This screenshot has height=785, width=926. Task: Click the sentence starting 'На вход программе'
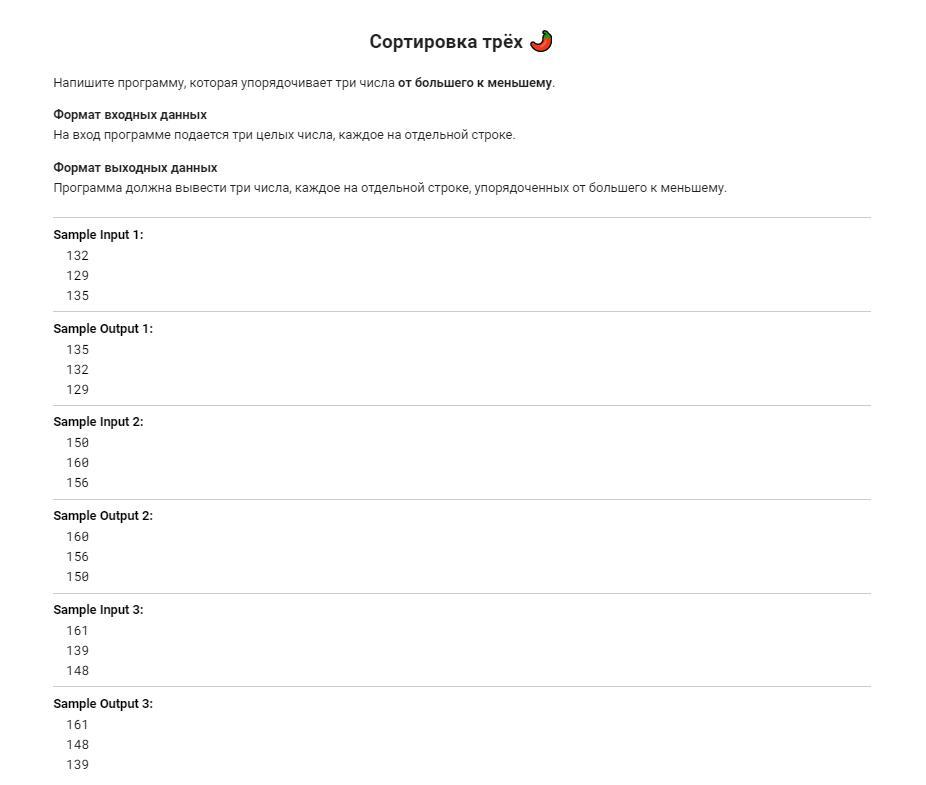[284, 135]
